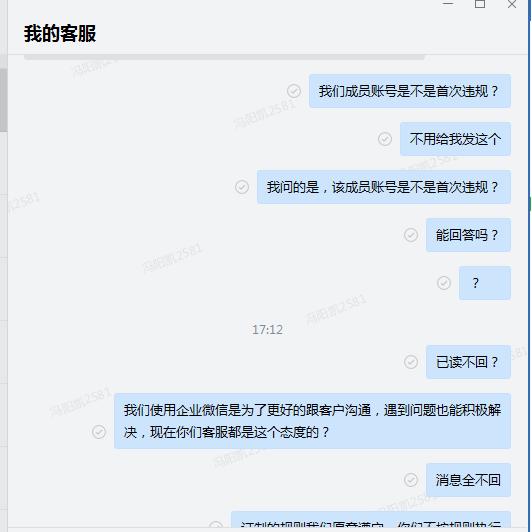Select the "已读不回？" message bubble
The height and width of the screenshot is (532, 531).
[x=468, y=362]
